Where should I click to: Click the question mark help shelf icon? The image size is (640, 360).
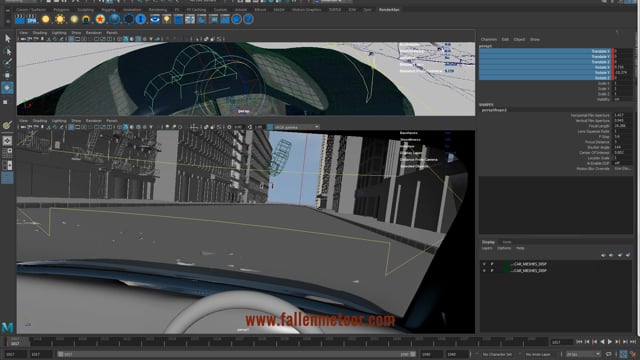click(248, 19)
